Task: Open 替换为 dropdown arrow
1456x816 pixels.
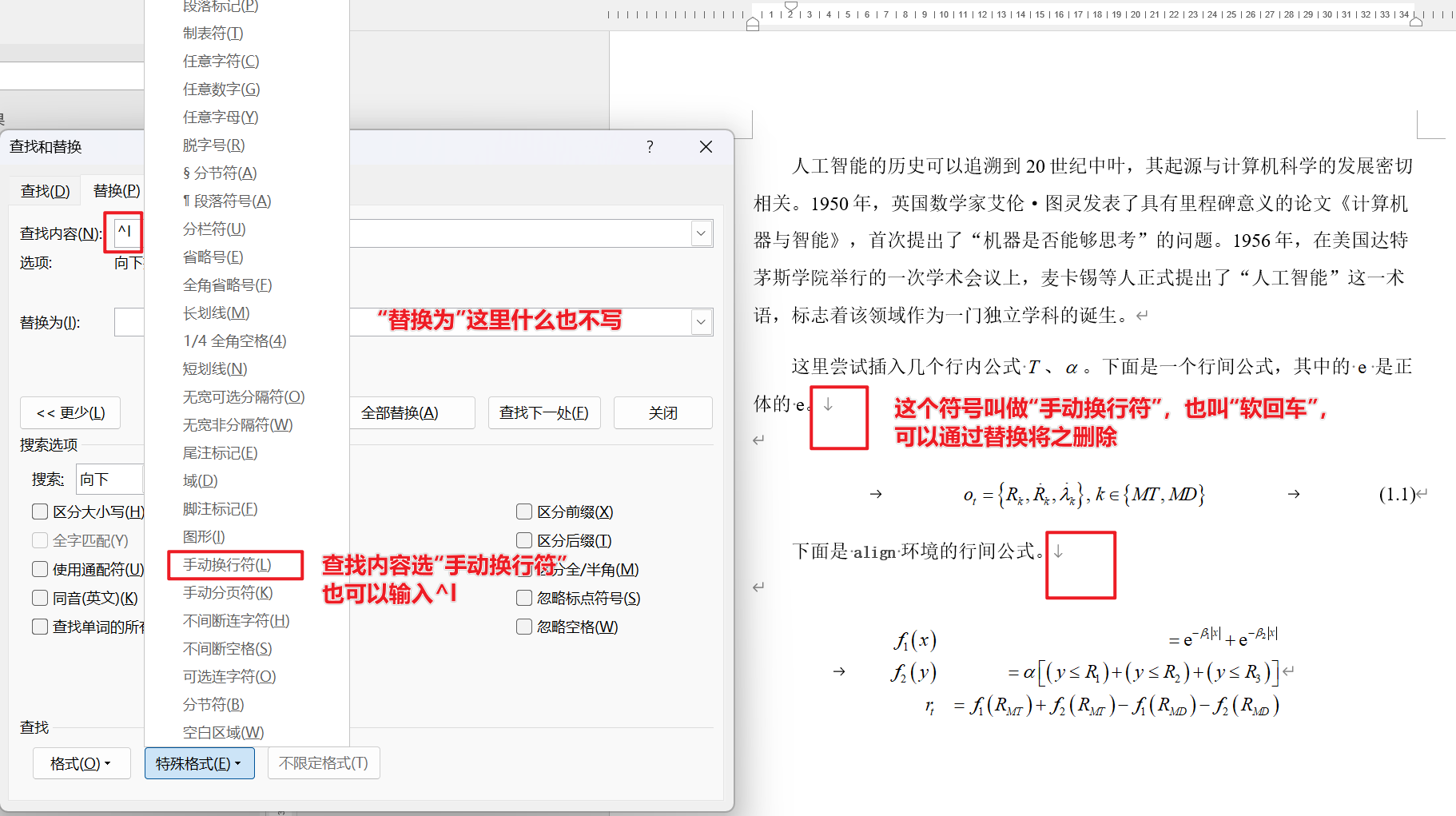Action: pos(701,322)
